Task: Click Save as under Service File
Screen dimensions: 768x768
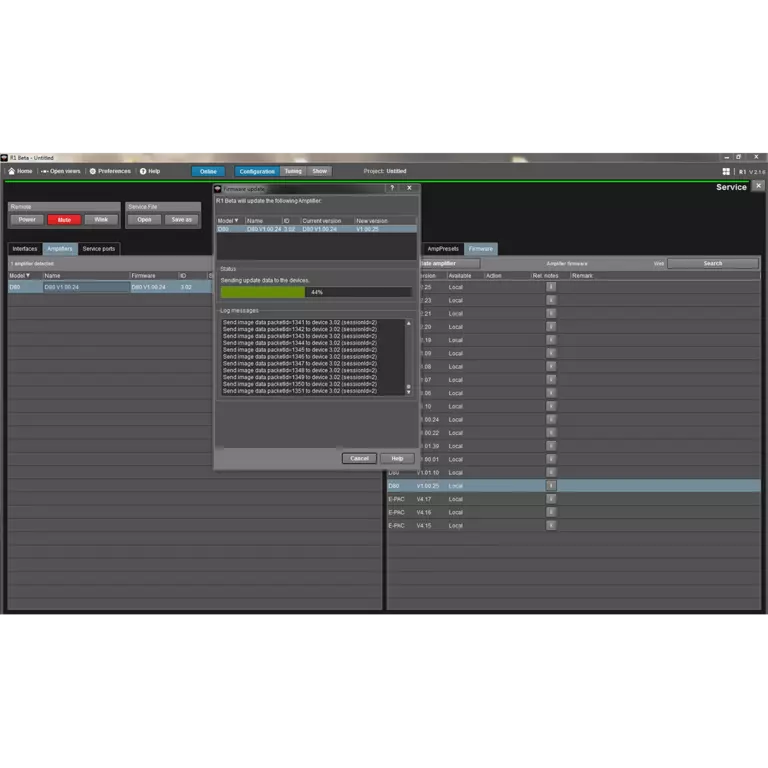Action: 181,220
